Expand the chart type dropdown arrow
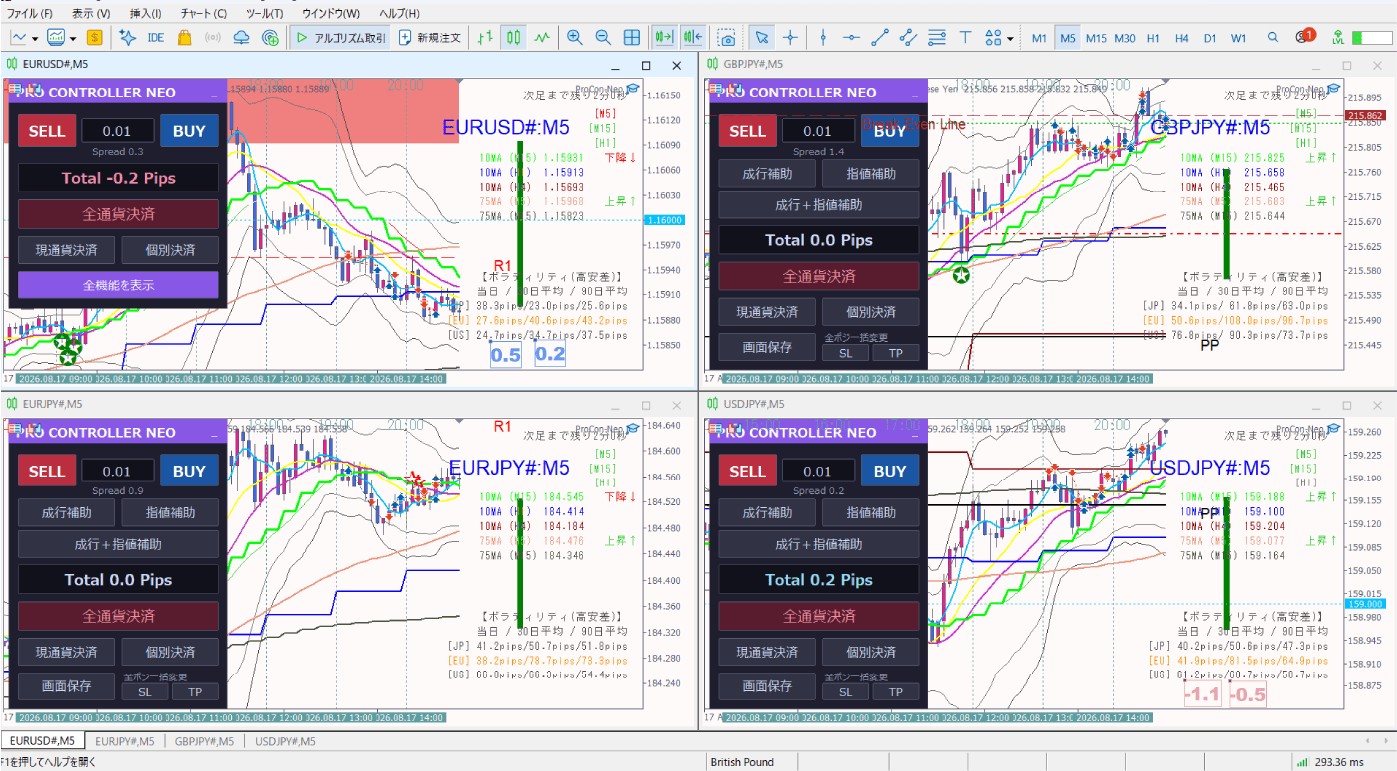1397x771 pixels. point(36,38)
